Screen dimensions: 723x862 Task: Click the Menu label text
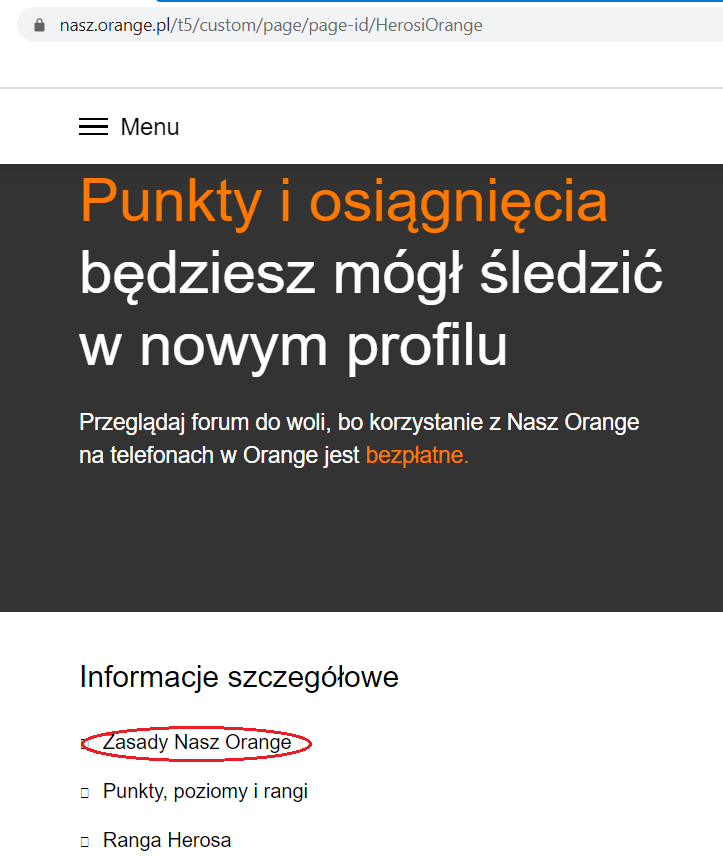click(150, 127)
